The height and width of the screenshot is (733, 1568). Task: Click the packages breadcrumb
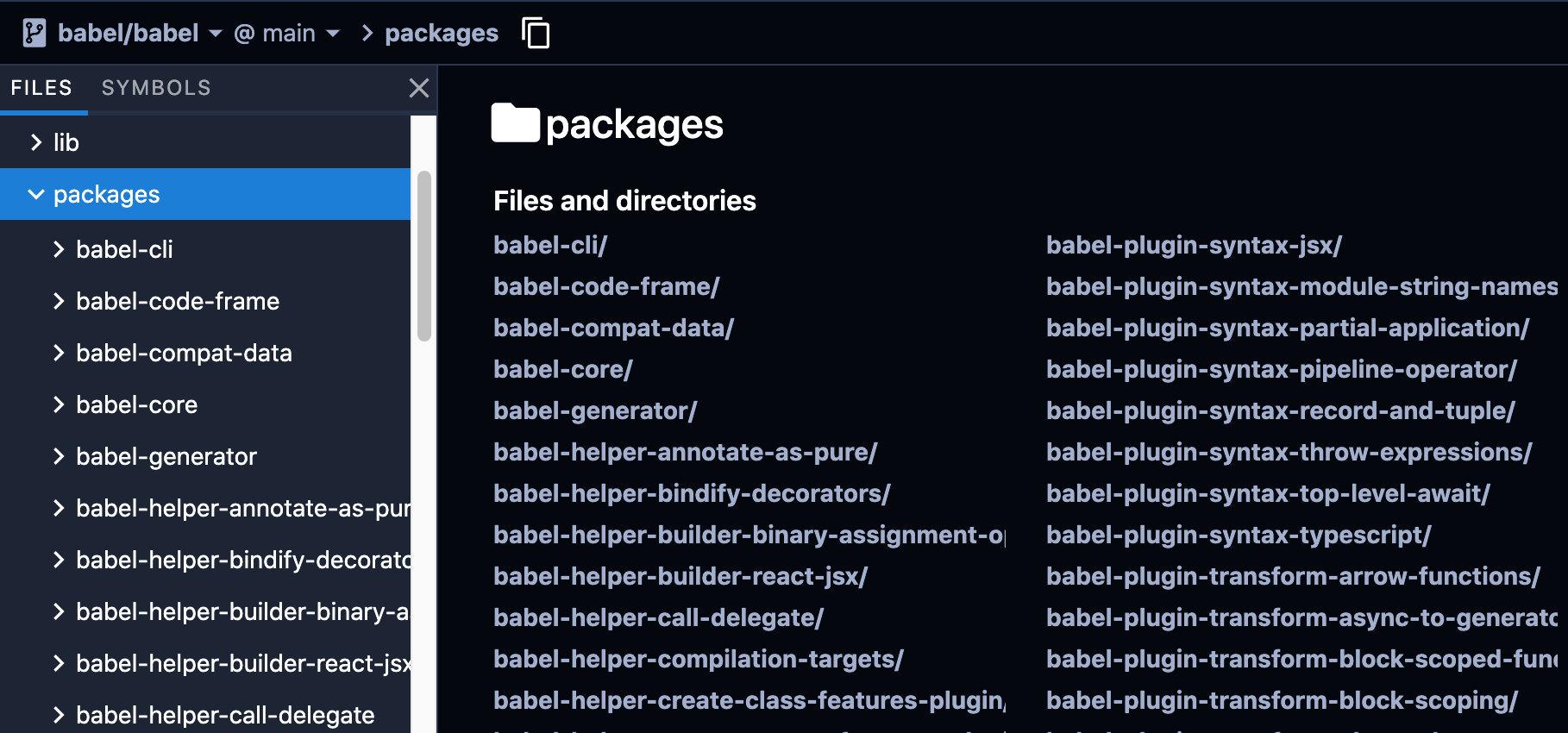point(442,34)
